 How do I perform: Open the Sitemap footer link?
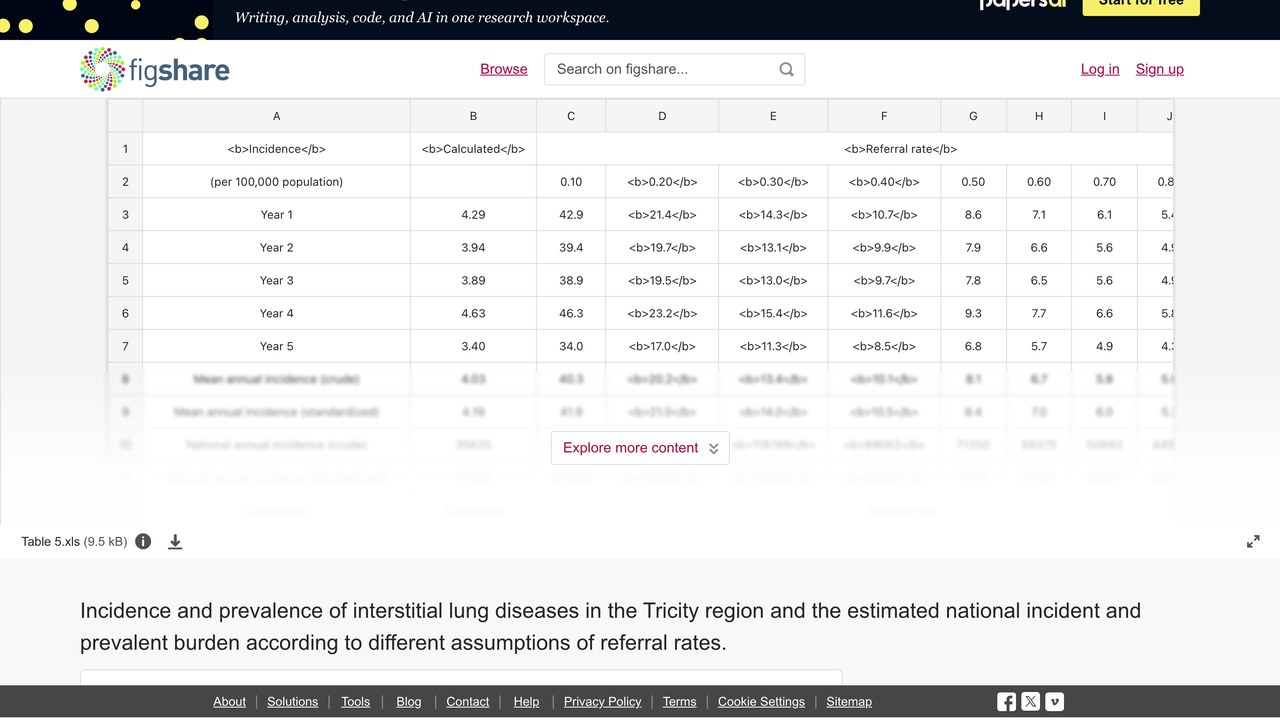pos(849,702)
